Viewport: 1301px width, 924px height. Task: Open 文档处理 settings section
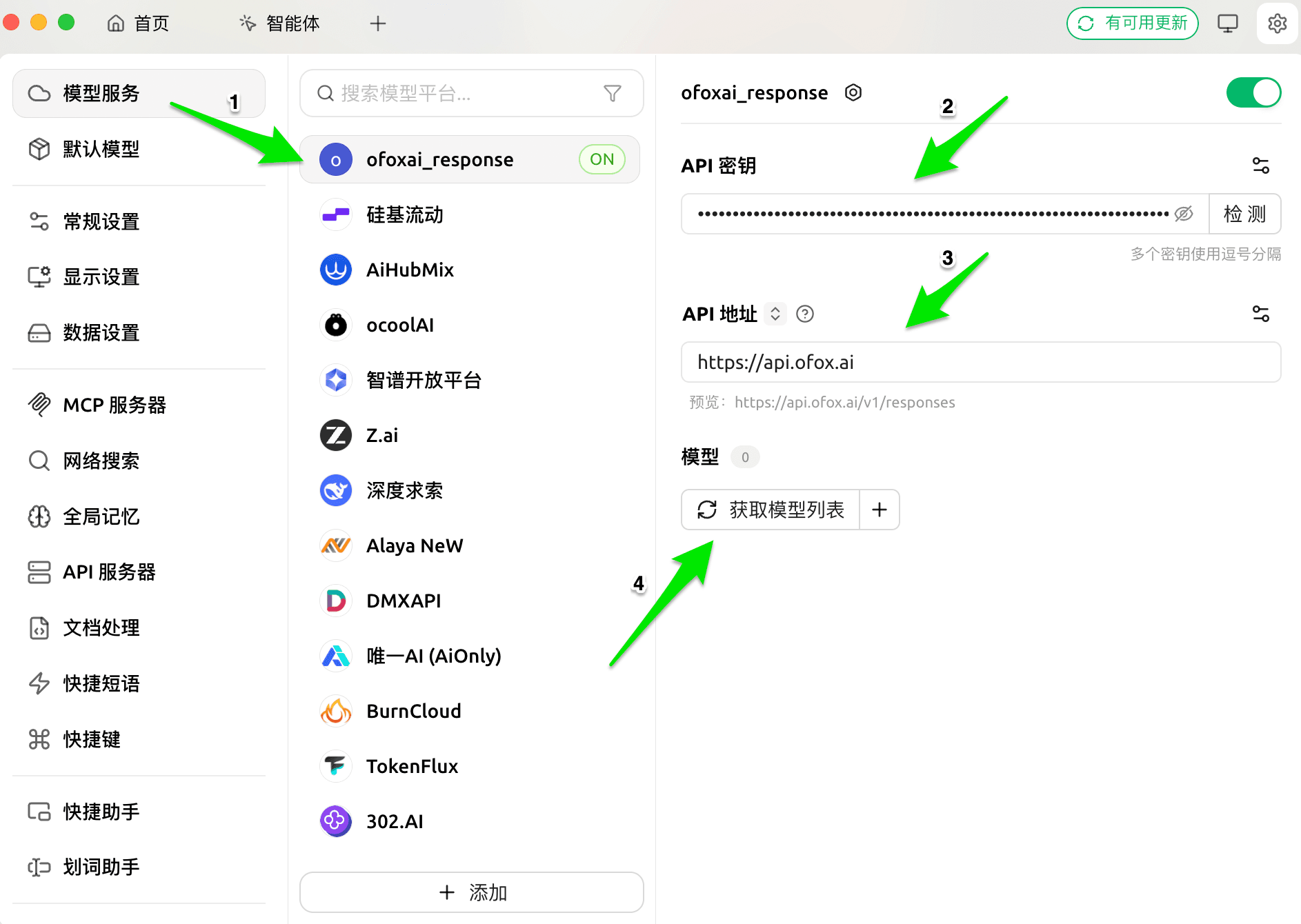(139, 627)
